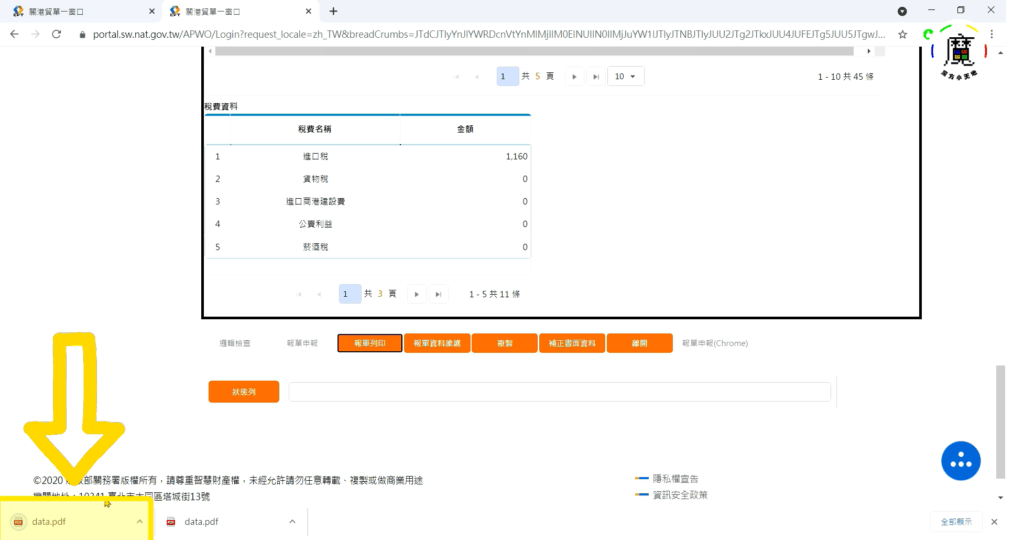This screenshot has width=1024, height=540.
Task: Open a new browser tab with the plus icon
Action: tap(333, 11)
